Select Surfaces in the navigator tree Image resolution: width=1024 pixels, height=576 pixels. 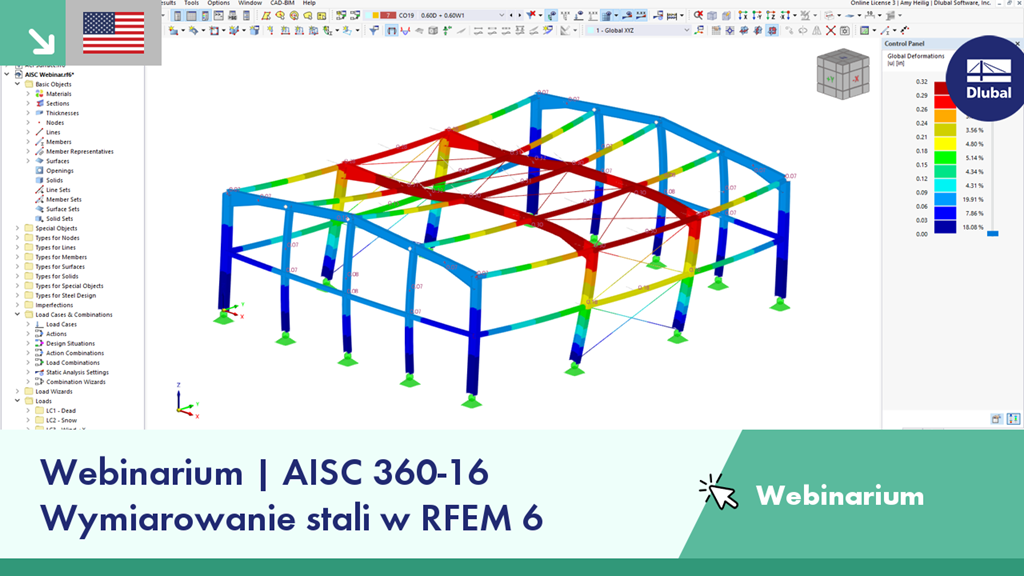click(57, 161)
